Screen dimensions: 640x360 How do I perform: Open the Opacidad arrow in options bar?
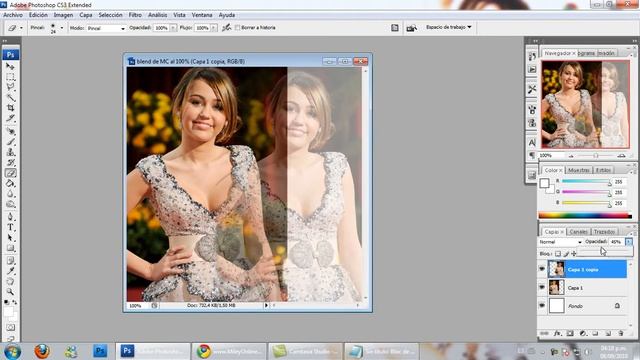173,28
